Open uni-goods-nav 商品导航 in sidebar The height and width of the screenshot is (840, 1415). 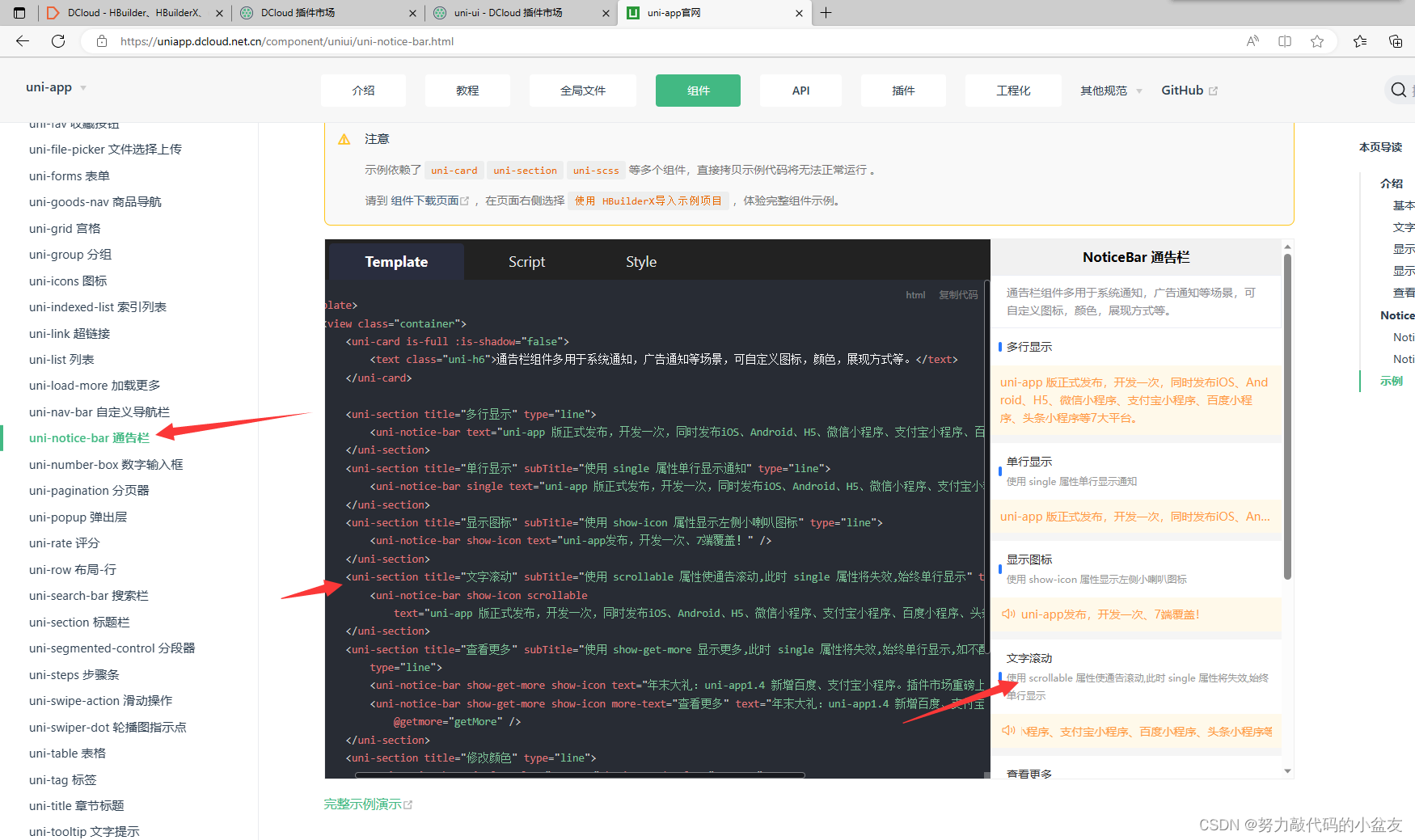tap(95, 202)
